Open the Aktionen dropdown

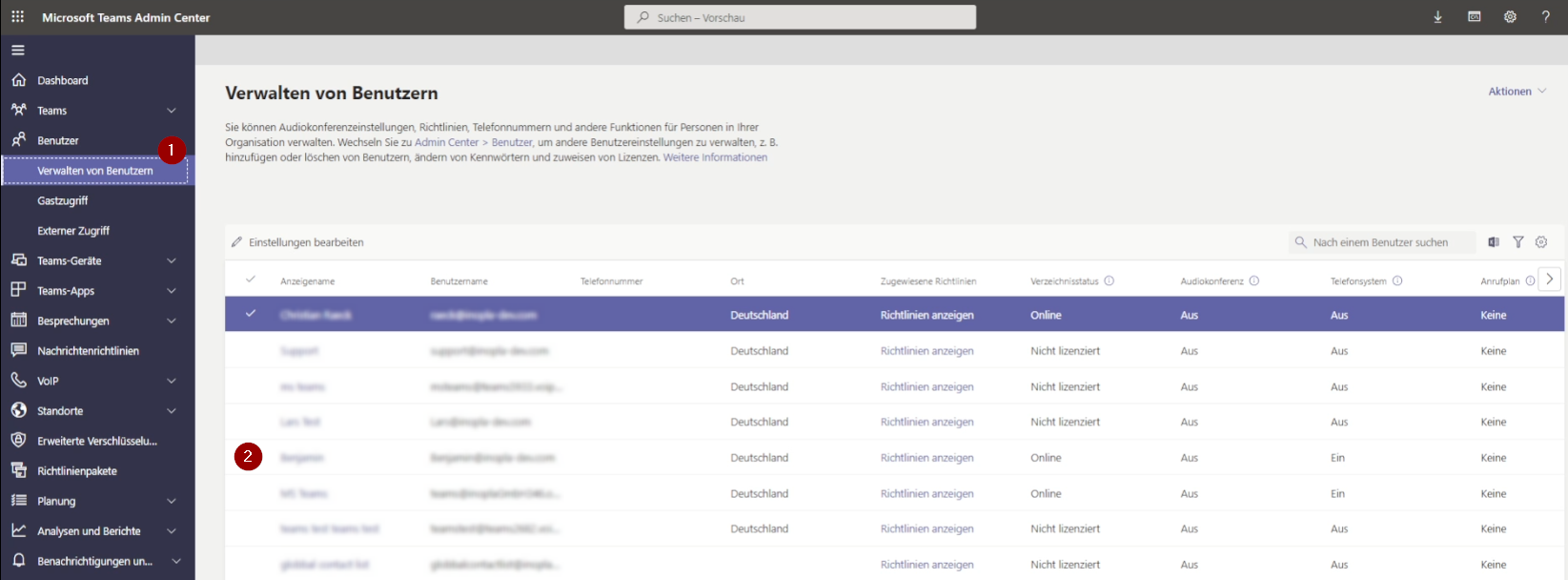tap(1517, 92)
